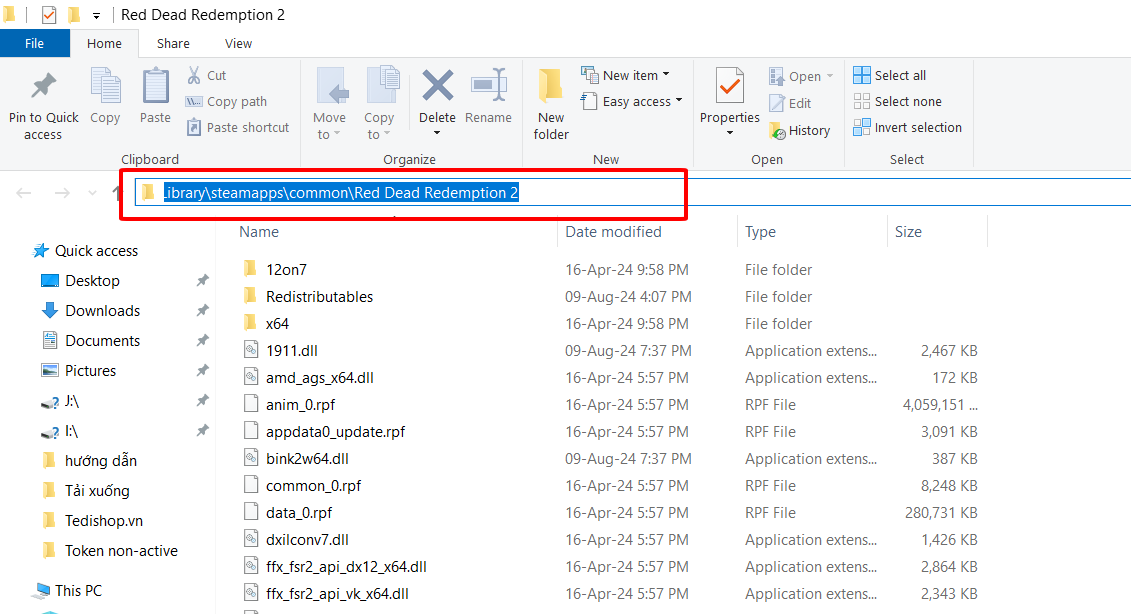
Task: Select Downloads in the Quick access pane
Action: pos(102,311)
